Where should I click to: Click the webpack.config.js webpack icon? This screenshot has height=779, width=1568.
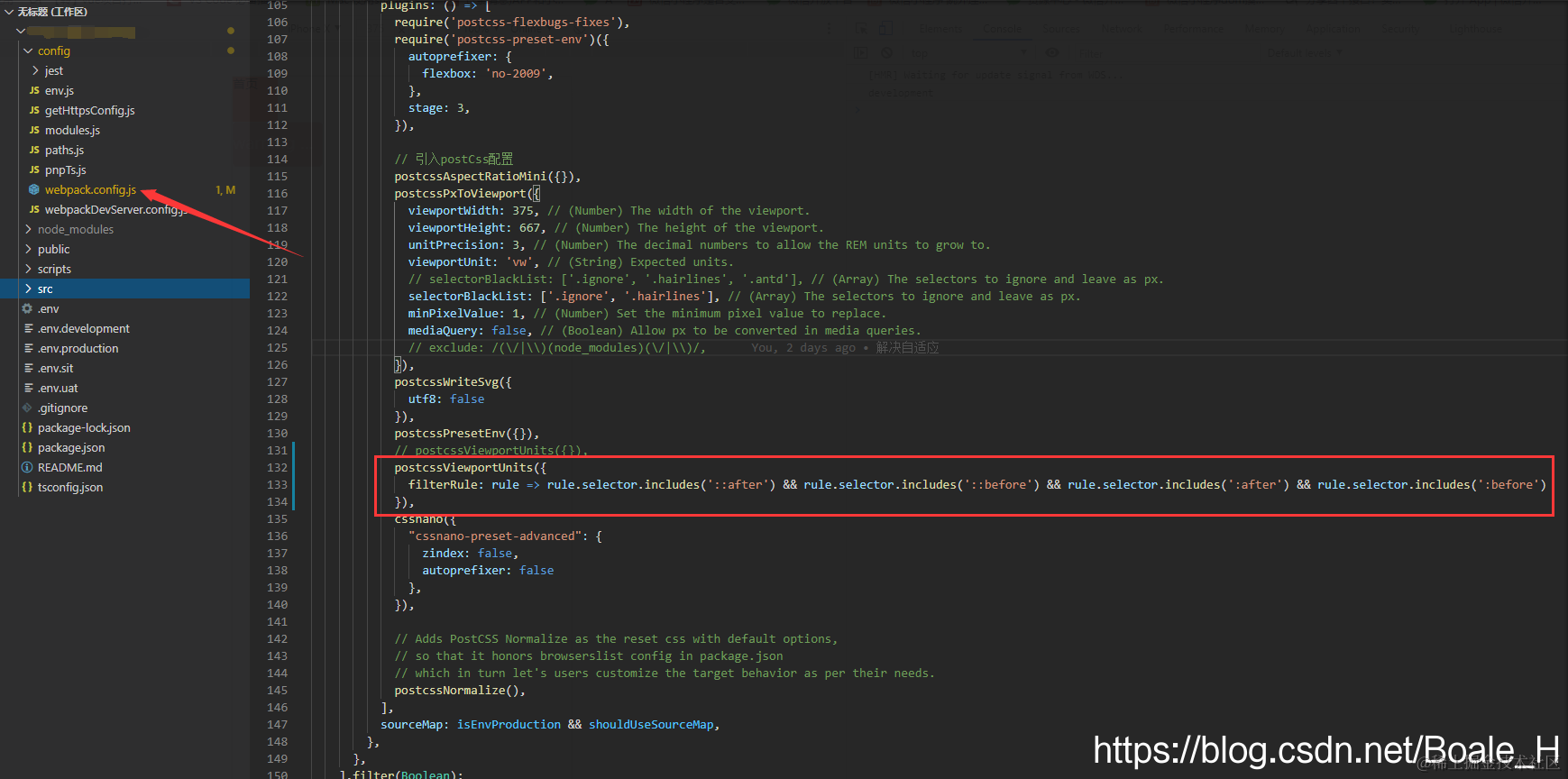point(34,189)
